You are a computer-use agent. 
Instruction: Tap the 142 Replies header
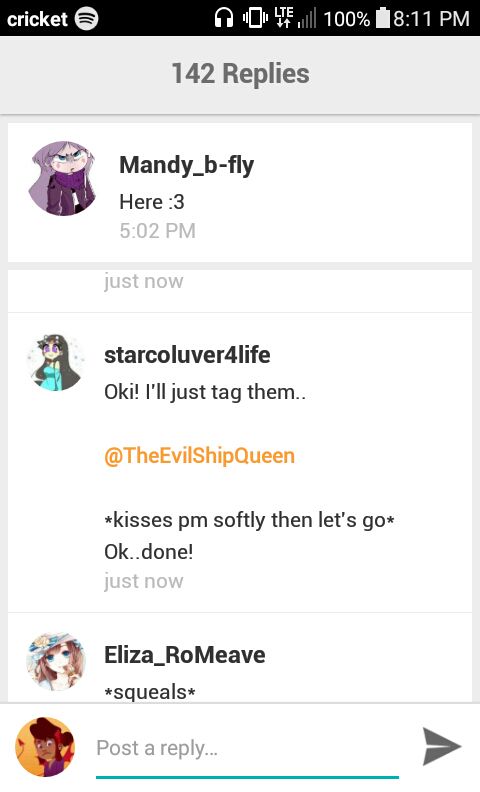click(x=240, y=74)
